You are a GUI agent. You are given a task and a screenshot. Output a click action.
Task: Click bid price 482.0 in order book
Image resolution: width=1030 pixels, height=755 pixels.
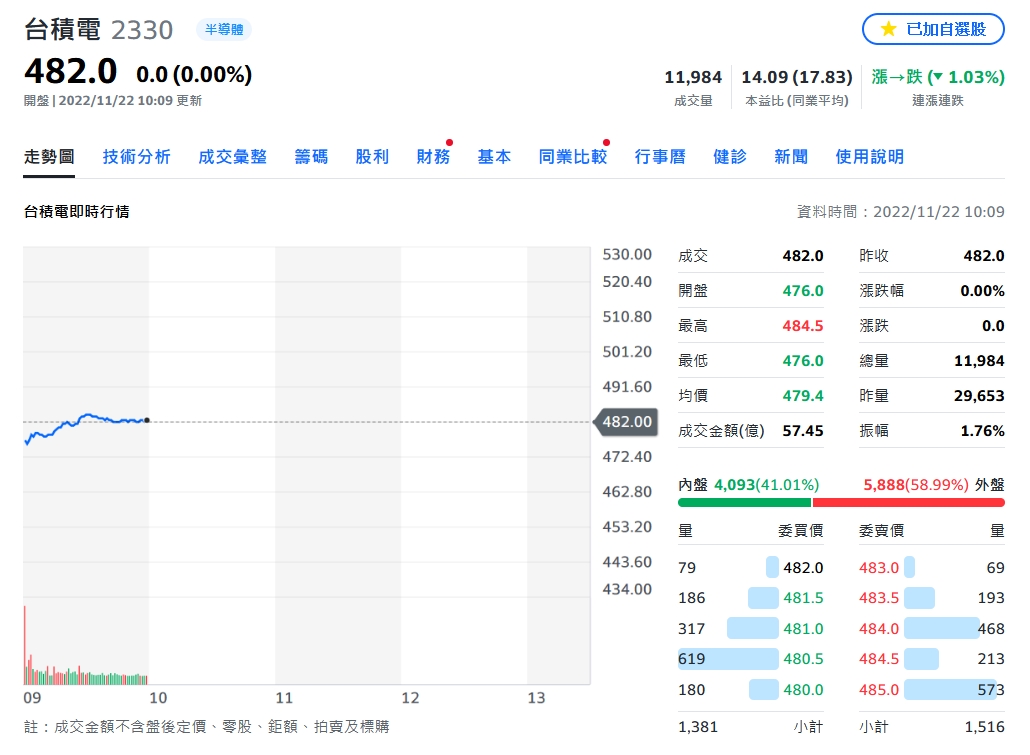click(x=803, y=567)
